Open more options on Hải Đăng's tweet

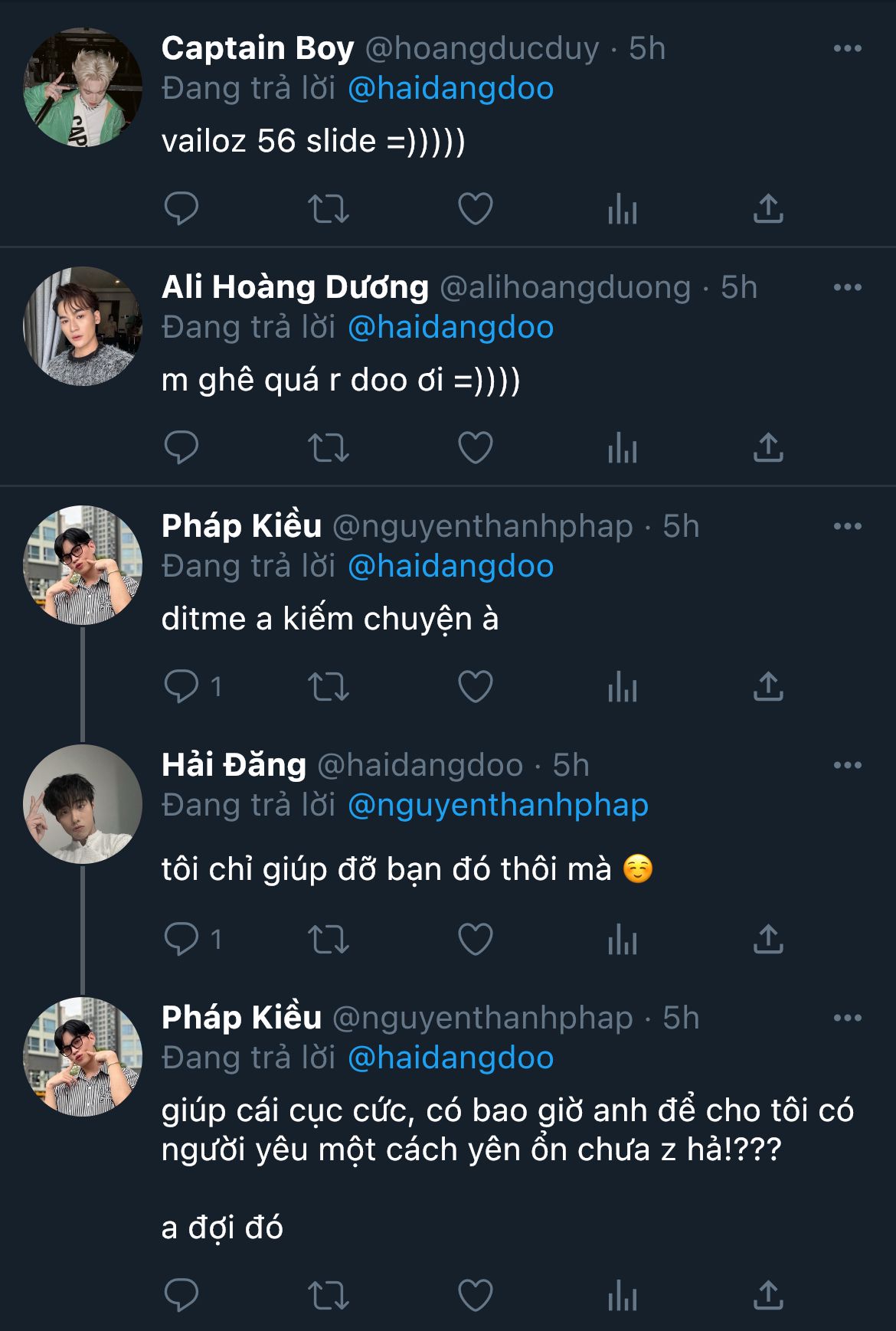[x=847, y=765]
